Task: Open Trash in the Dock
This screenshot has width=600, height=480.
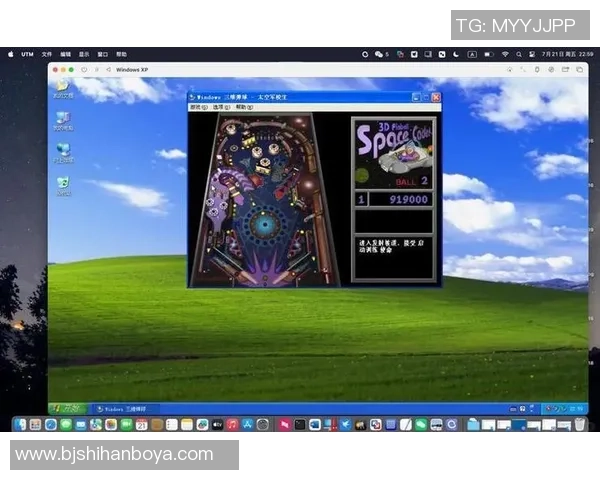Action: pos(580,424)
